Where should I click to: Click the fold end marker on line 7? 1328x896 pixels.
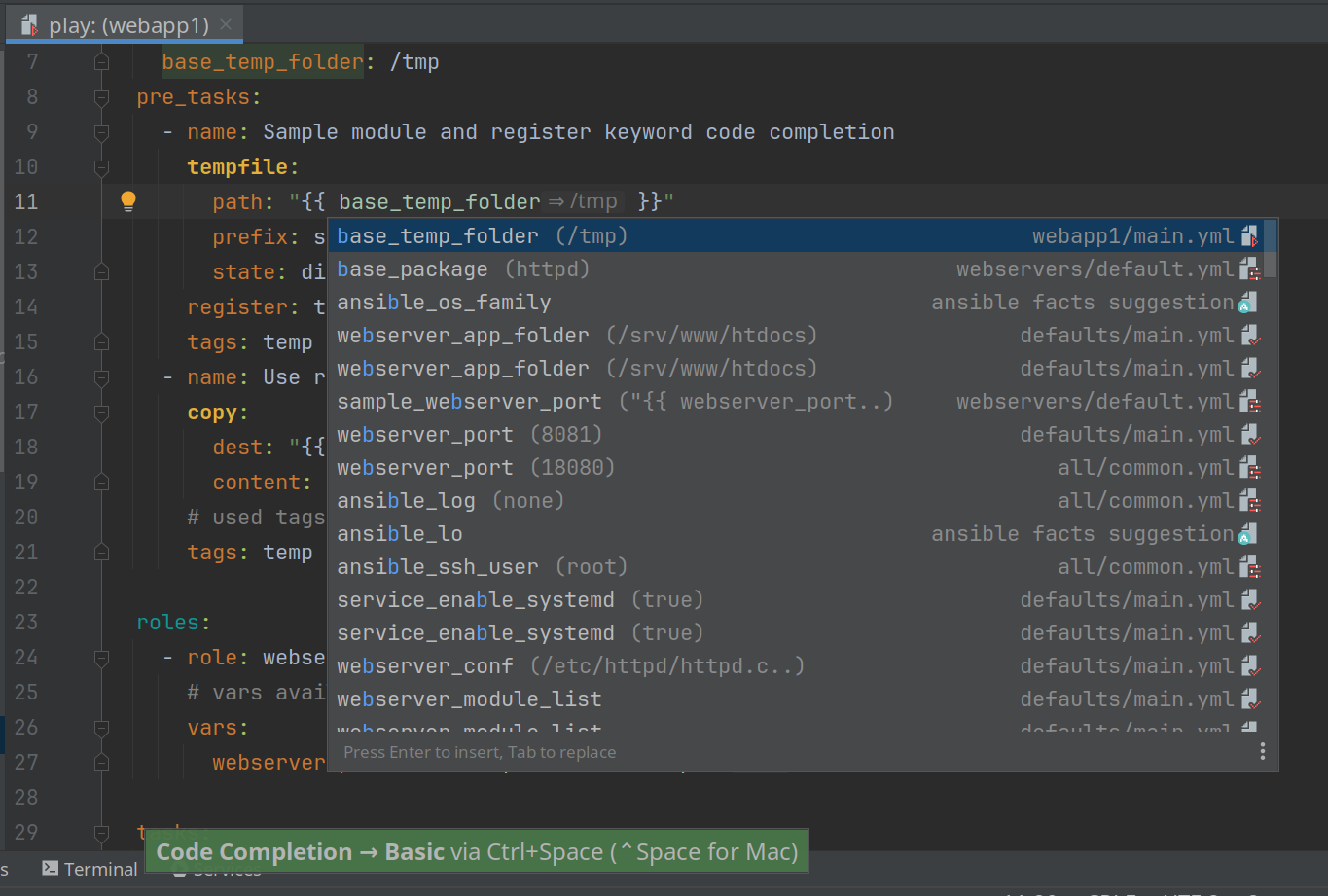click(x=101, y=62)
